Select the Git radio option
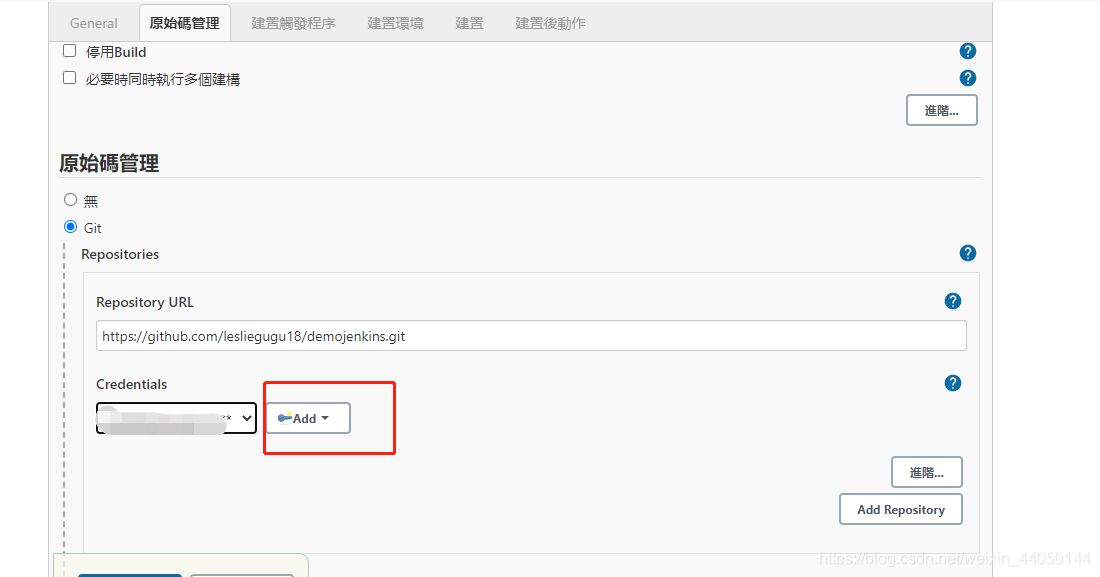Image resolution: width=1100 pixels, height=577 pixels. coord(70,227)
